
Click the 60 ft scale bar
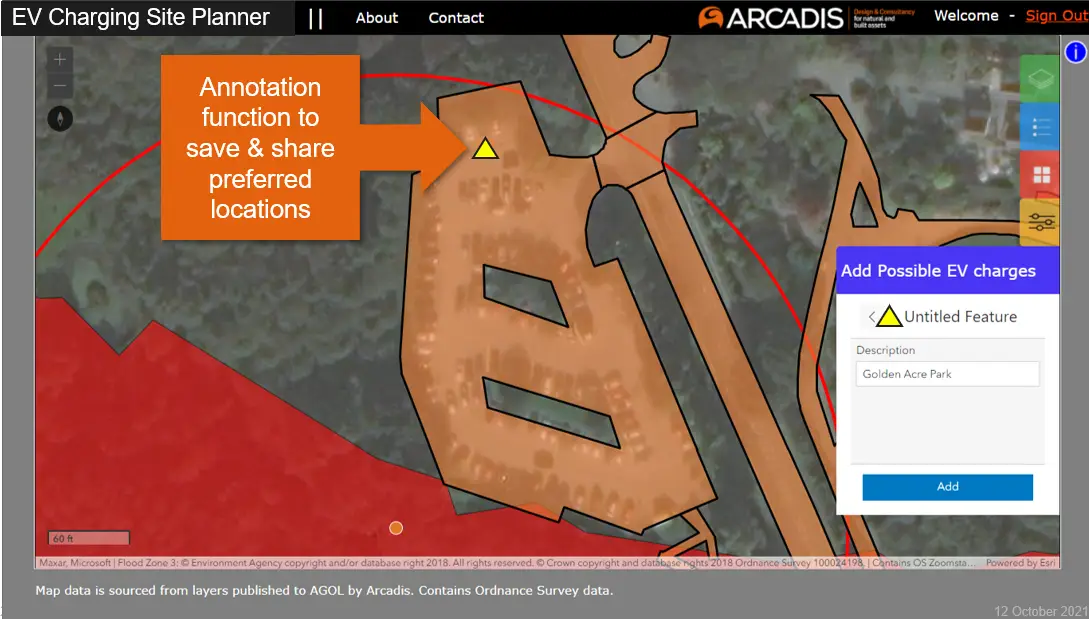coord(88,538)
